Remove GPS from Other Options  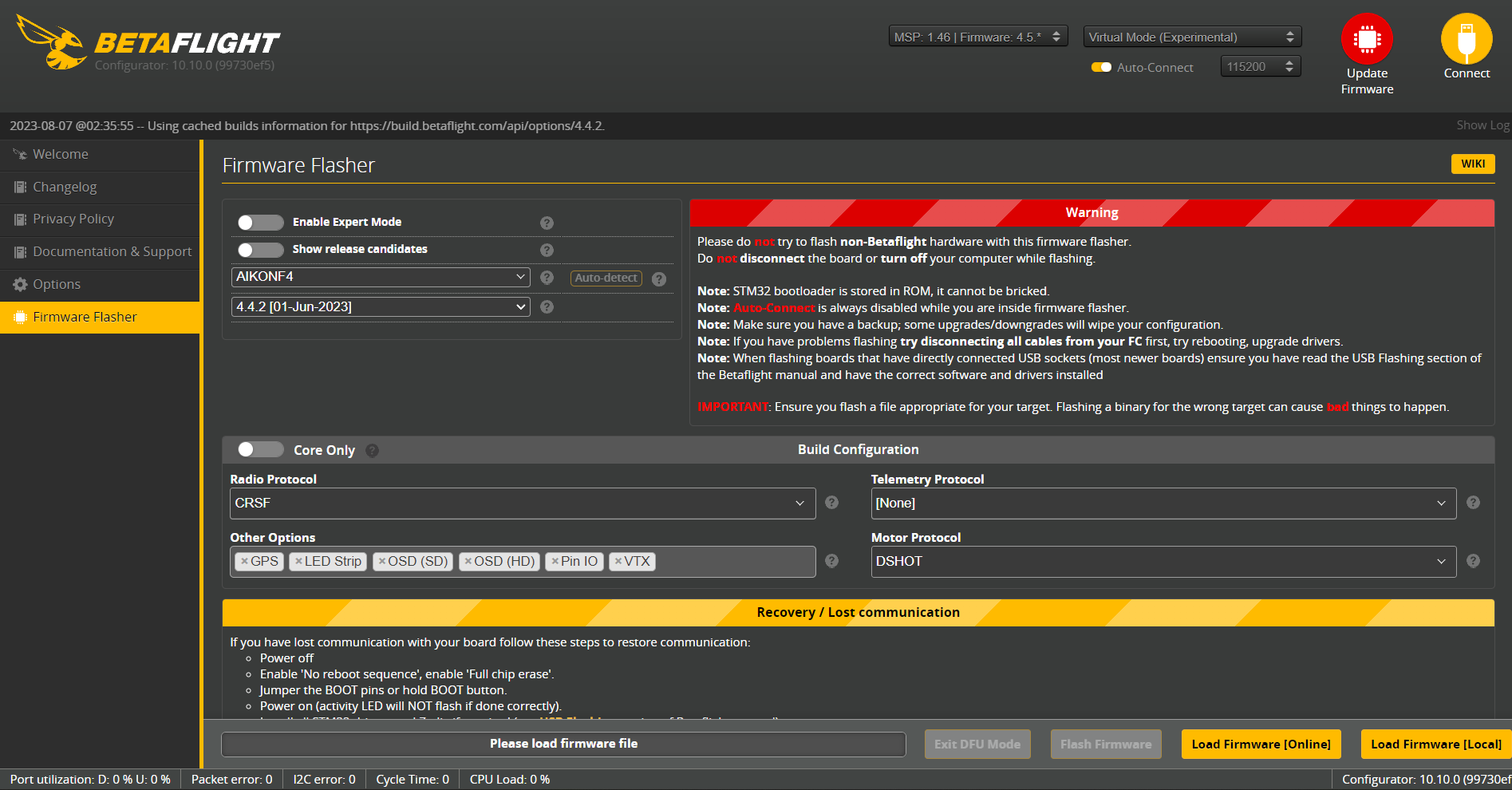click(x=244, y=561)
